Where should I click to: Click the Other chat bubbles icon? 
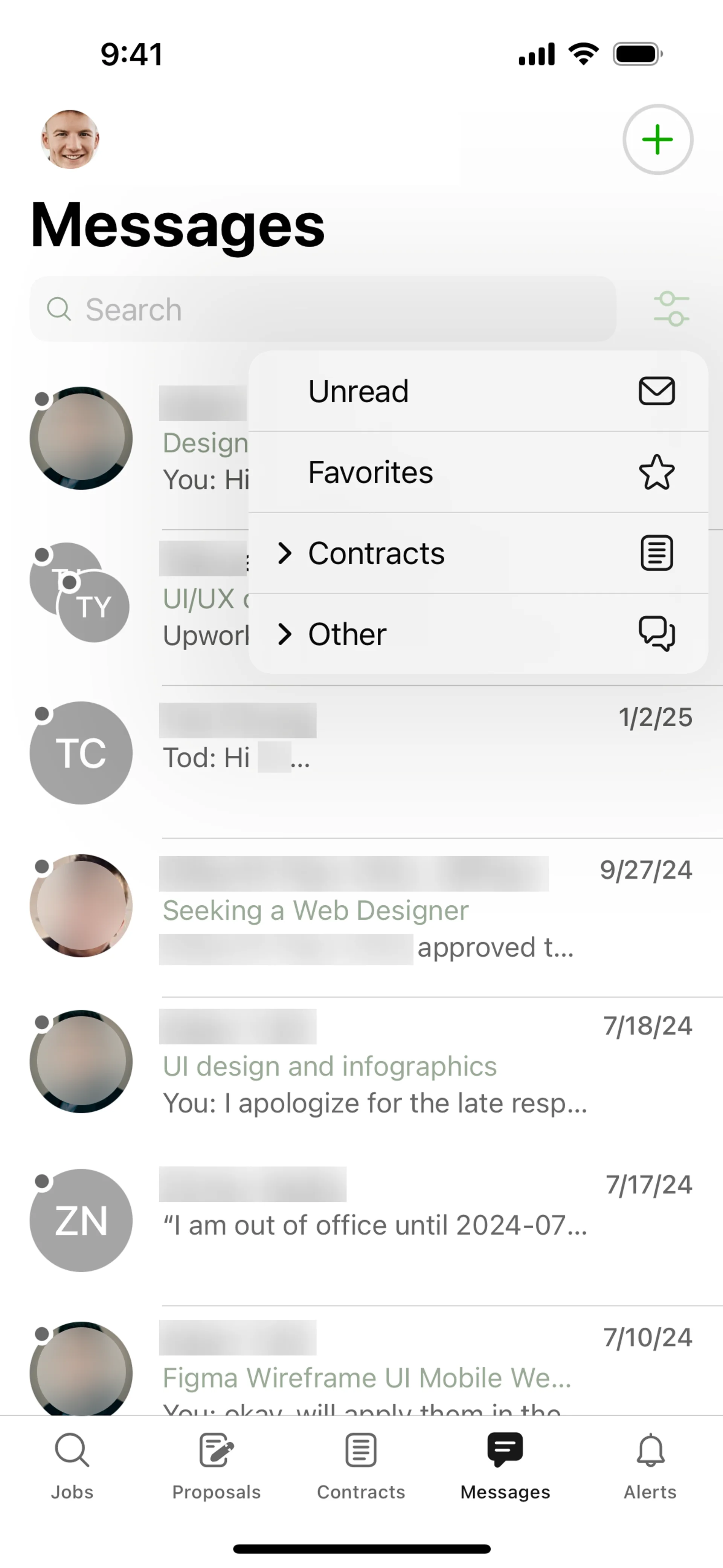(656, 634)
